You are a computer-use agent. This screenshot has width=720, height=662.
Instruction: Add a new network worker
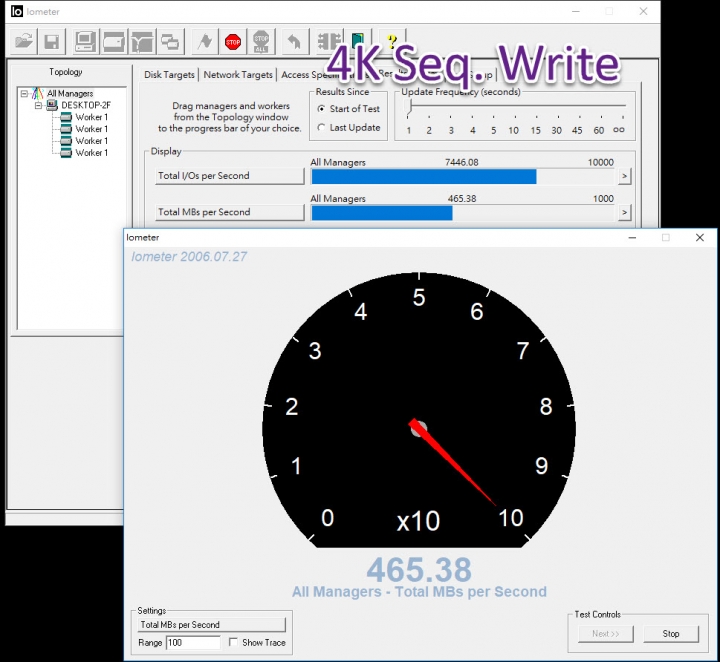pyautogui.click(x=142, y=42)
